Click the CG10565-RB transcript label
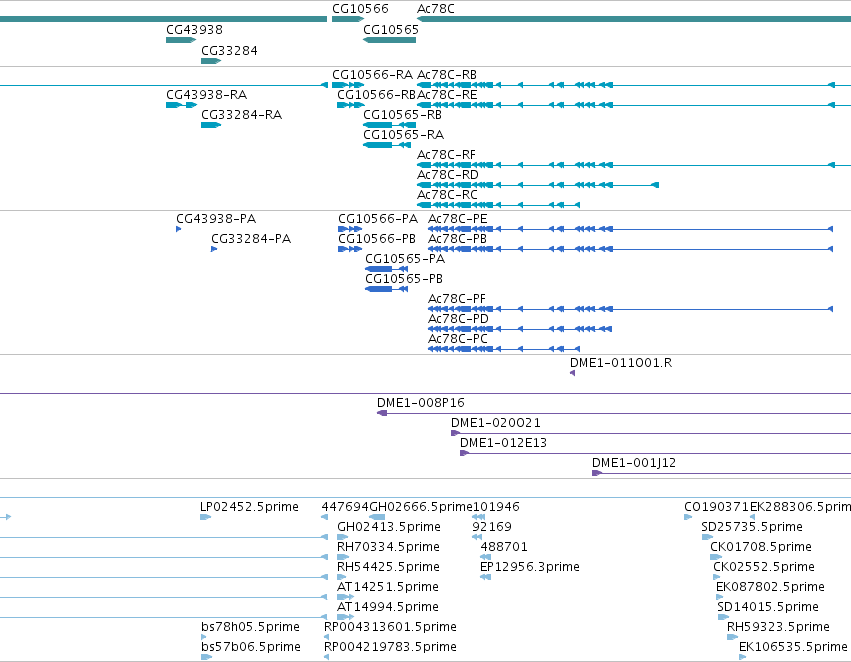The height and width of the screenshot is (662, 851). pyautogui.click(x=402, y=114)
